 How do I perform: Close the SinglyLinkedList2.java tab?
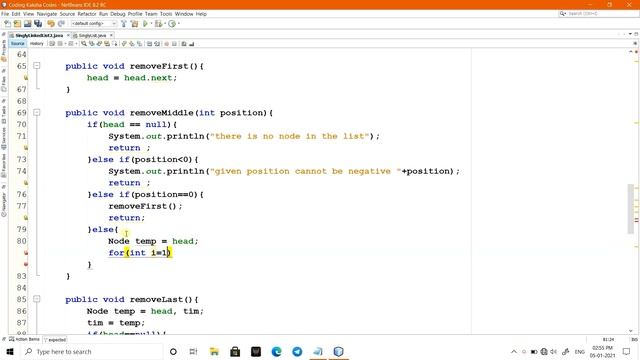tap(68, 36)
